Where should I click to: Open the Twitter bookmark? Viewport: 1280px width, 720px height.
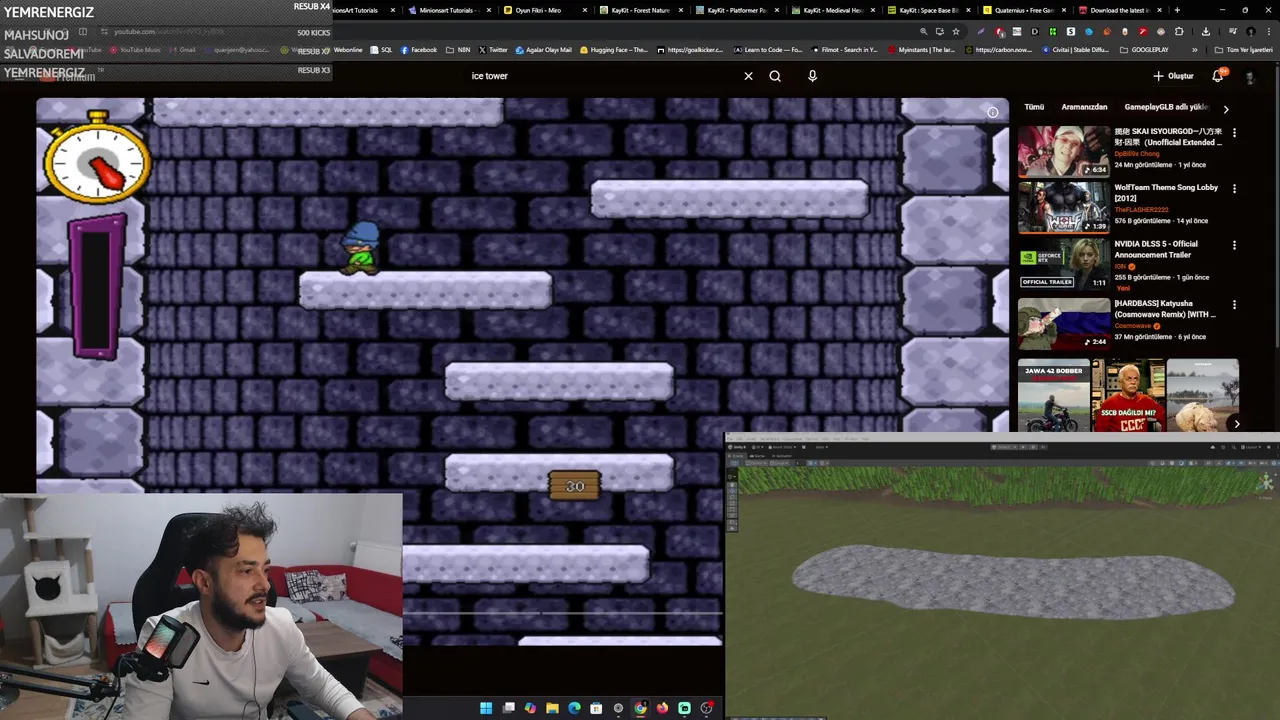tap(493, 50)
